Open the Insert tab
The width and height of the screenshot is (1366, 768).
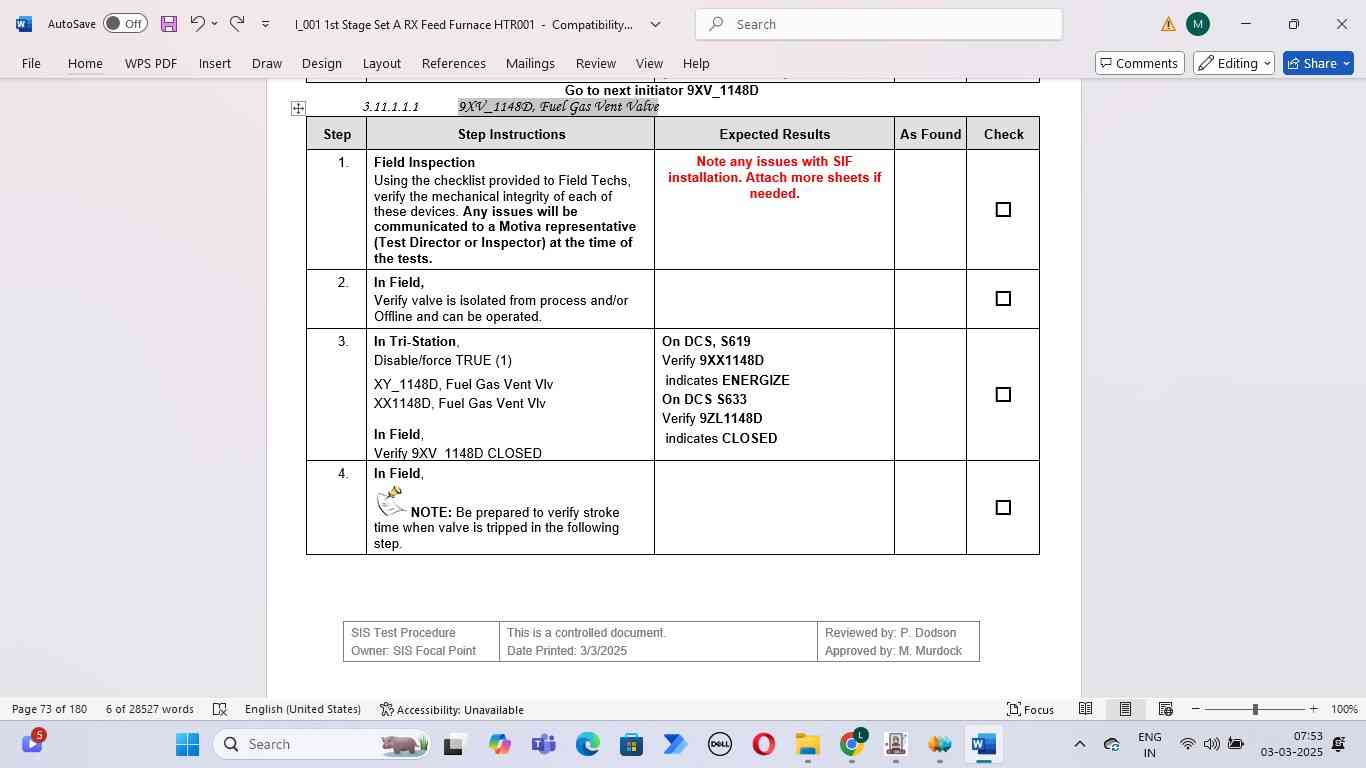pyautogui.click(x=215, y=63)
